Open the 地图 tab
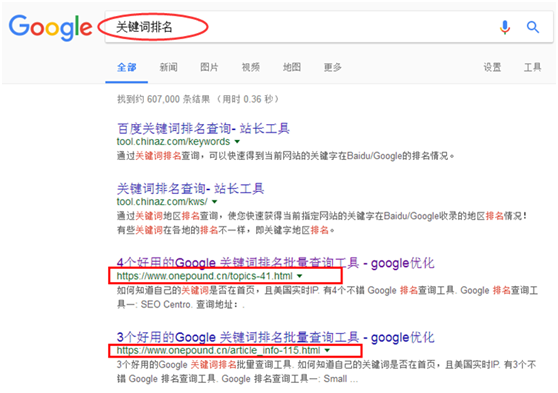558x393 pixels. coord(292,67)
